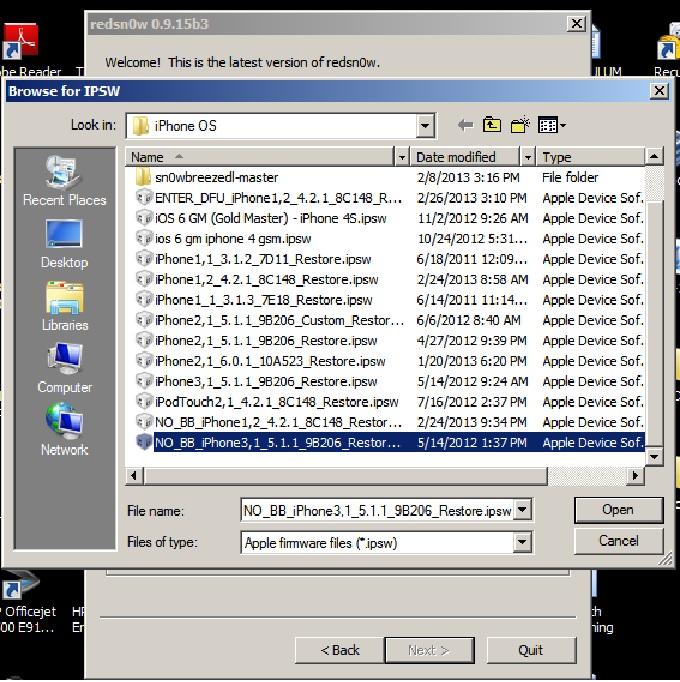Click the date 1/20/2013 6:20 PM

[x=472, y=361]
